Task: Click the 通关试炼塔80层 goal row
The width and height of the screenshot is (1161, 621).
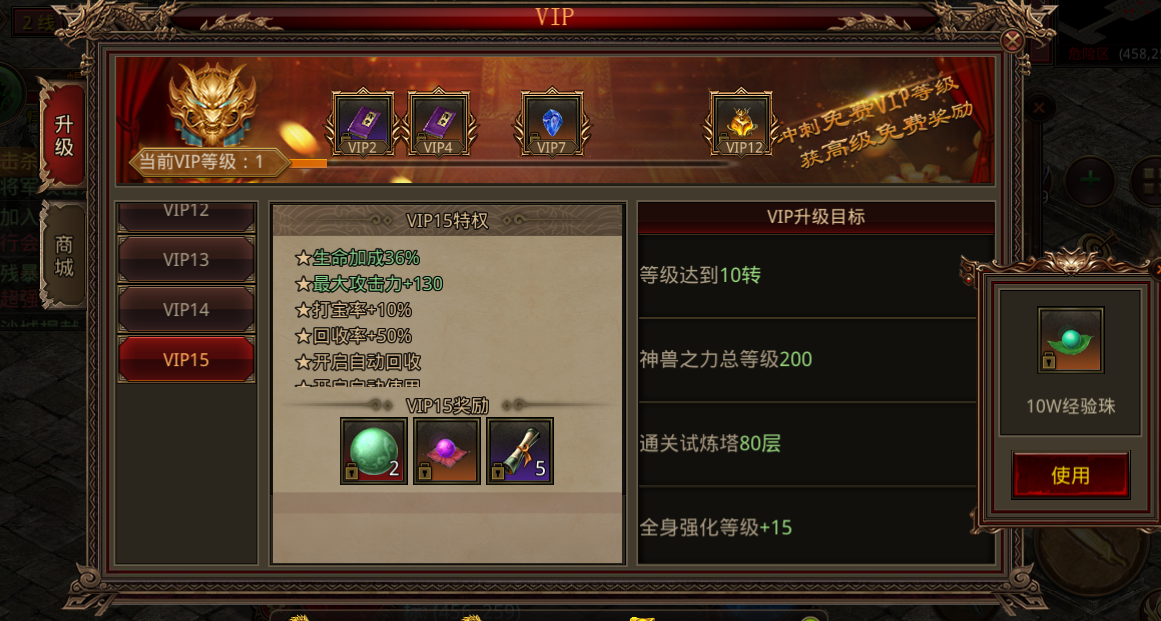Action: (x=806, y=444)
